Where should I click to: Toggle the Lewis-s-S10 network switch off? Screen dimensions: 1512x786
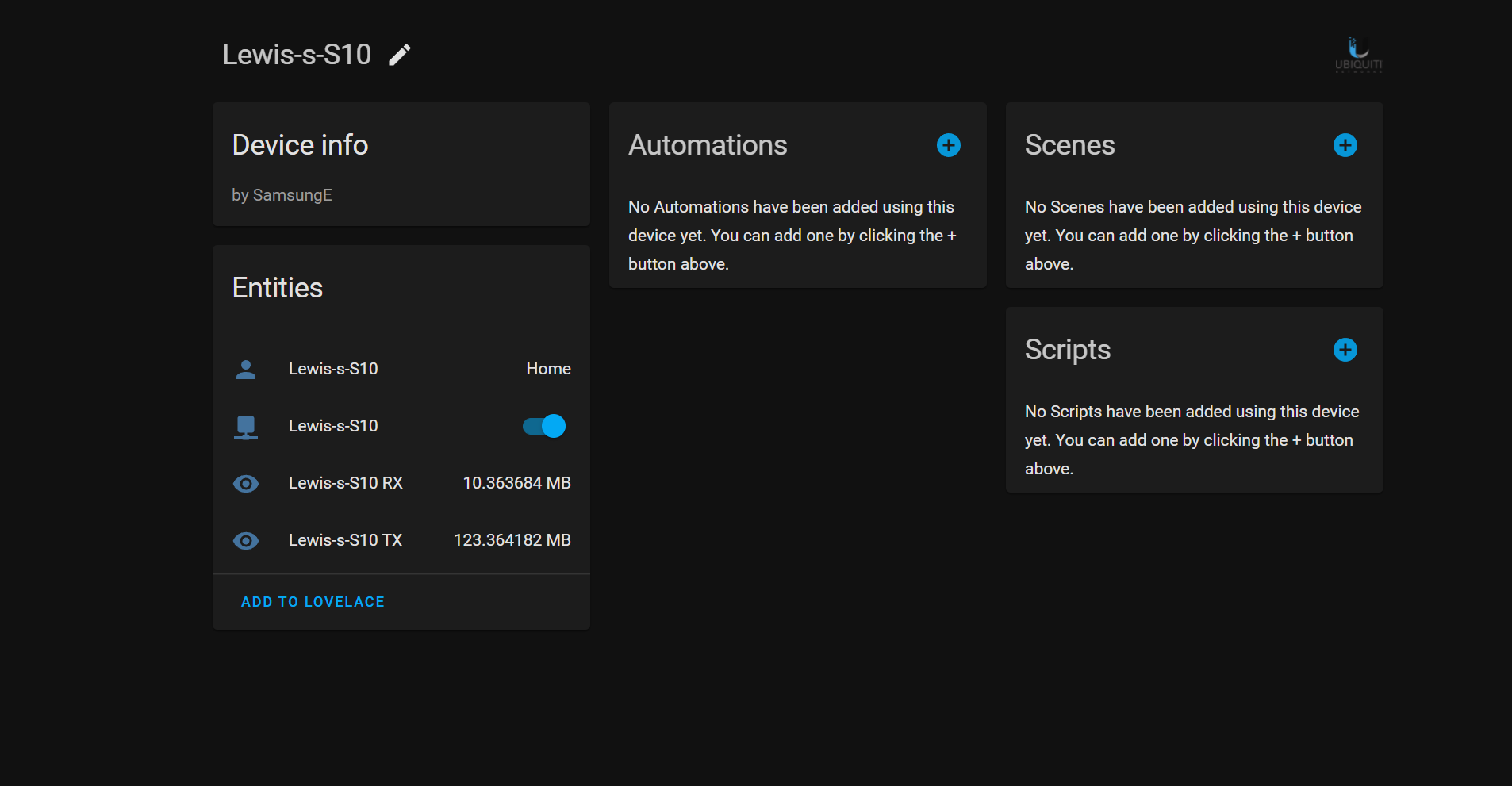[544, 426]
